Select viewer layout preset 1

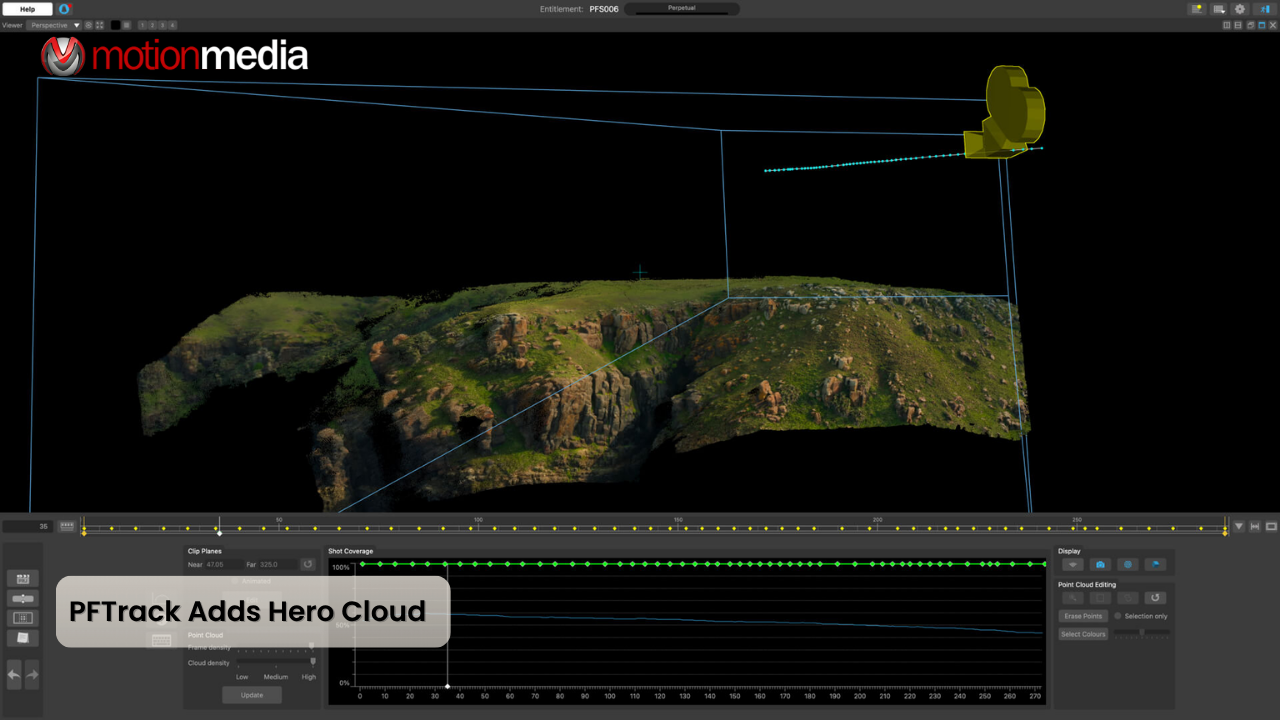[143, 25]
